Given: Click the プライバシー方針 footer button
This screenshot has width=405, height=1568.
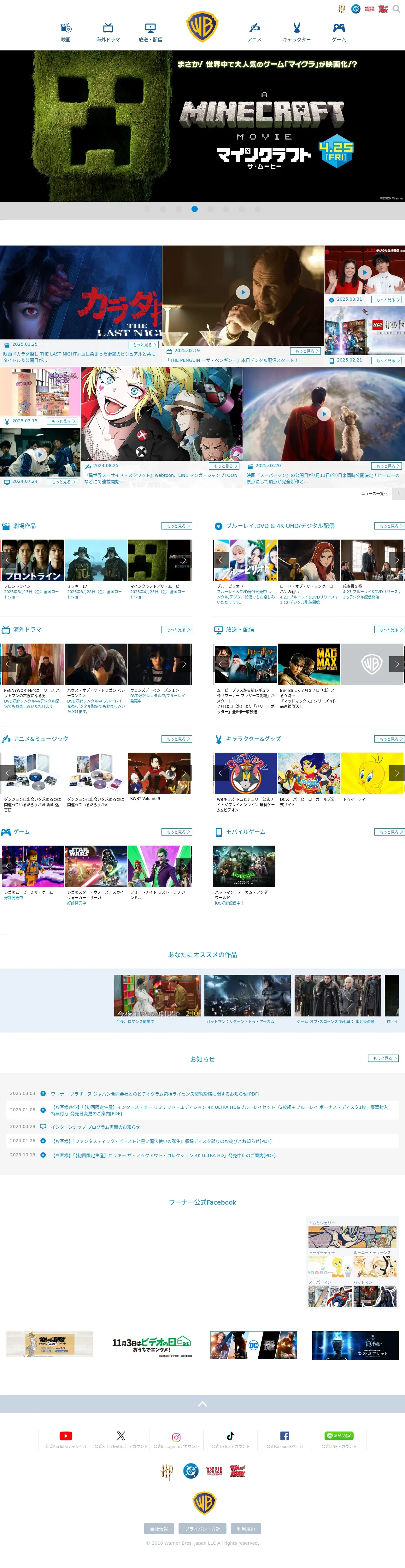Looking at the screenshot, I should [202, 1528].
